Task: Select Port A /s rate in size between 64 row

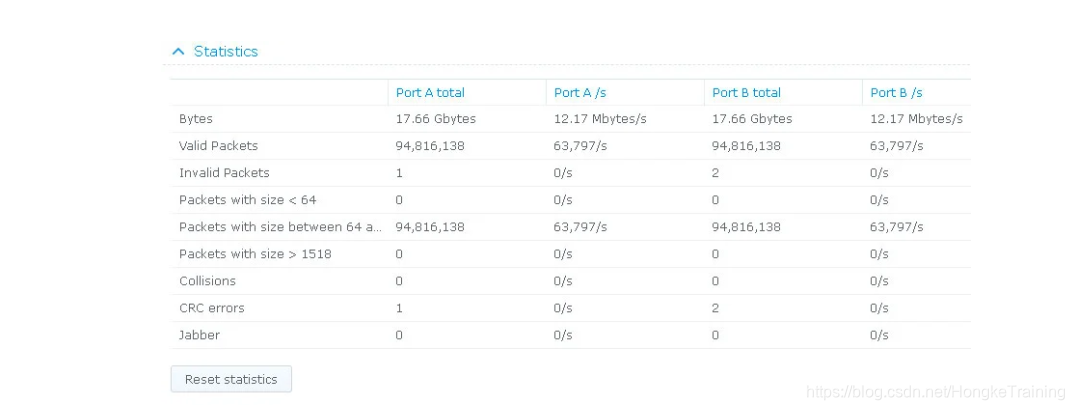Action: [580, 227]
